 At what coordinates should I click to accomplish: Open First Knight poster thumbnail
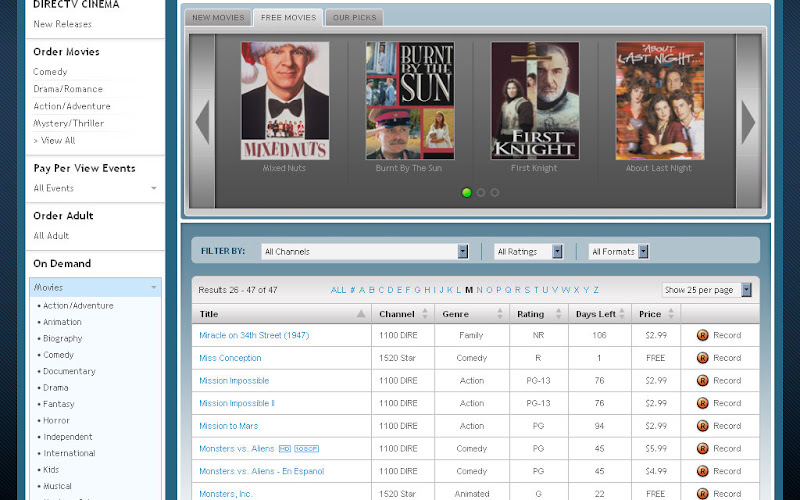(535, 101)
